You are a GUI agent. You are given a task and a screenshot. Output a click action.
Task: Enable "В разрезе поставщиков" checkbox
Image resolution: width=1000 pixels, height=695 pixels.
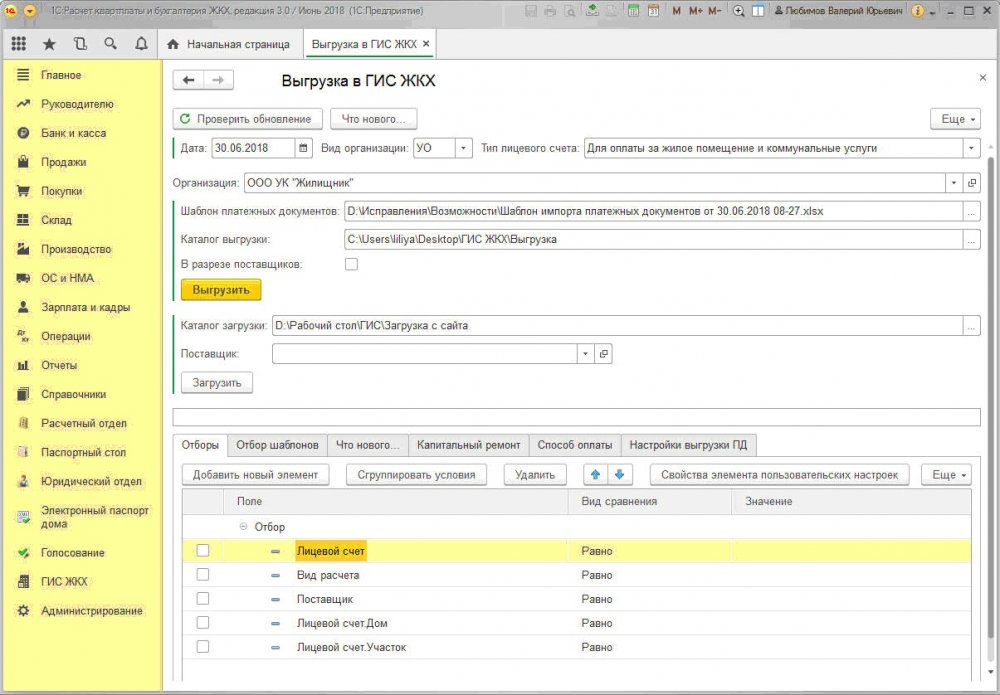tap(351, 264)
